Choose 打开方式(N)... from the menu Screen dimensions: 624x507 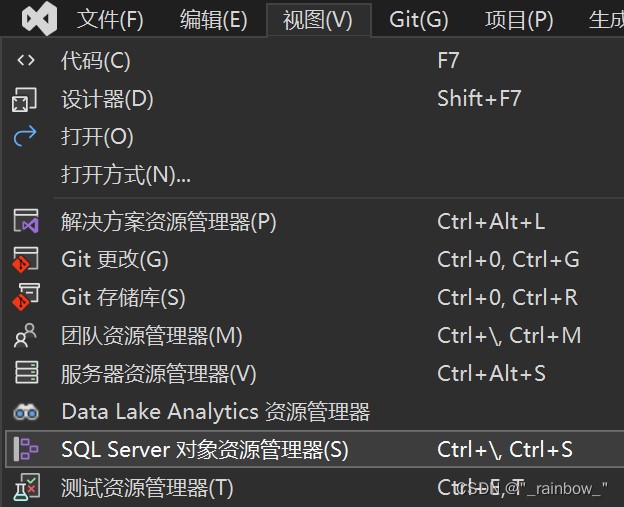(x=126, y=175)
